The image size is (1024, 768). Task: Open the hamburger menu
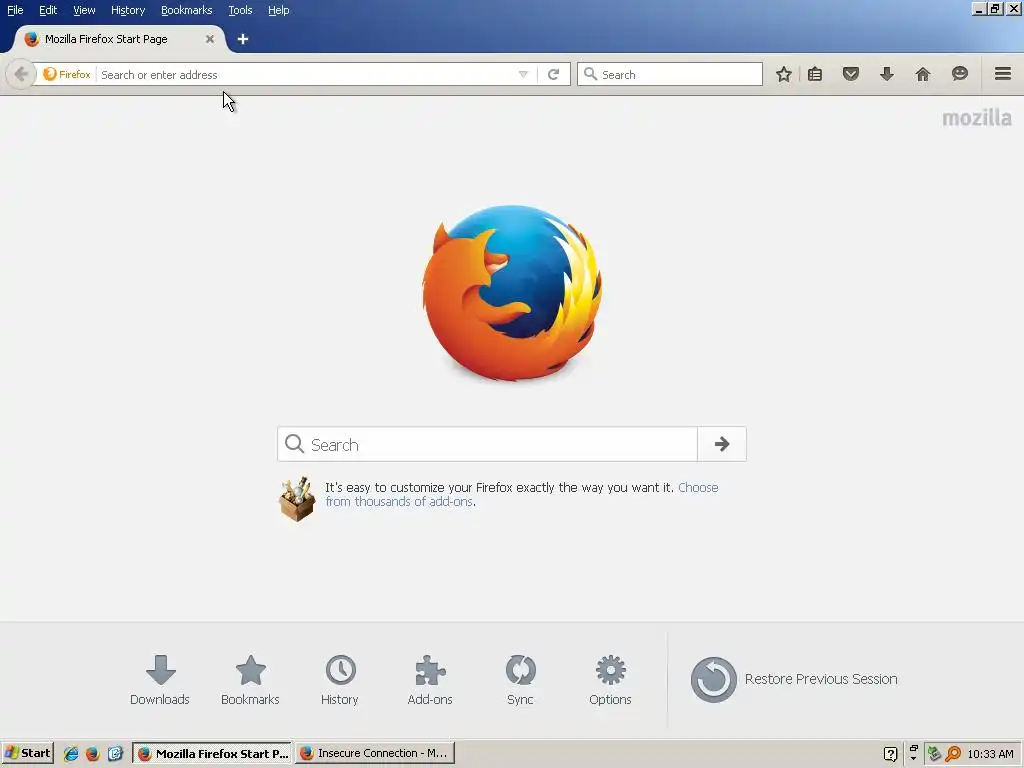1002,74
